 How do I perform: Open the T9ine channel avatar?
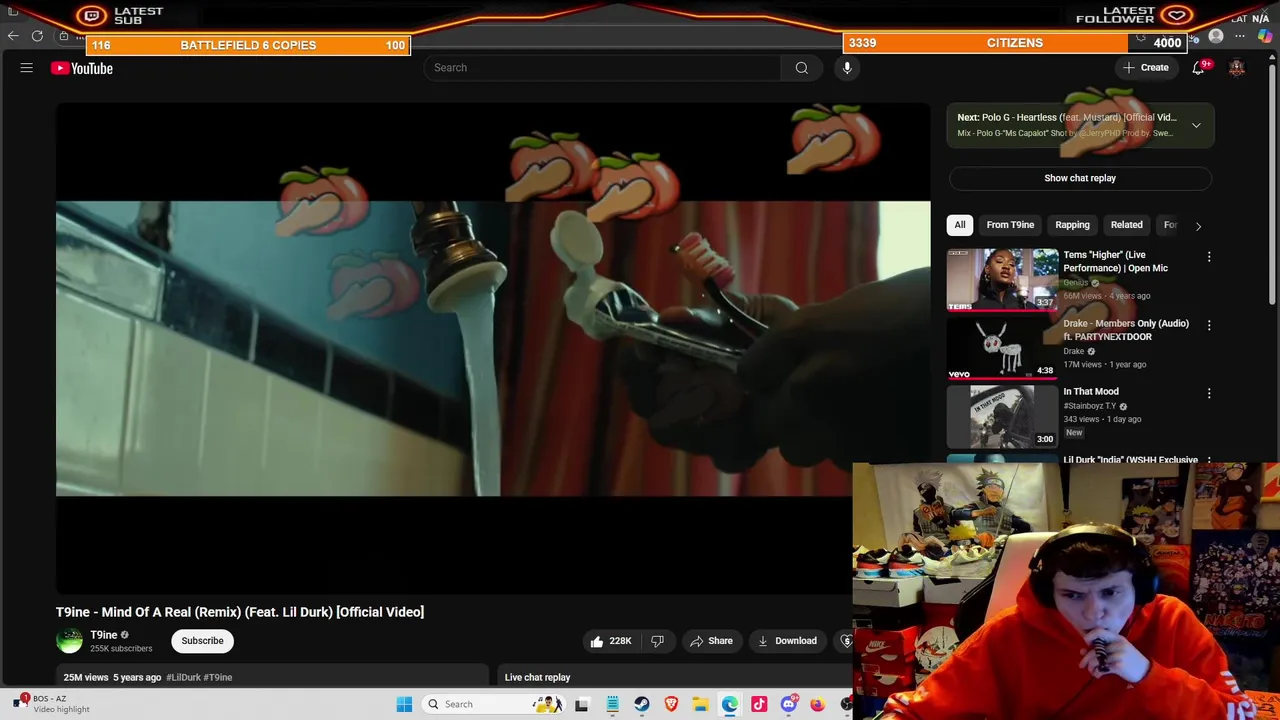[69, 641]
